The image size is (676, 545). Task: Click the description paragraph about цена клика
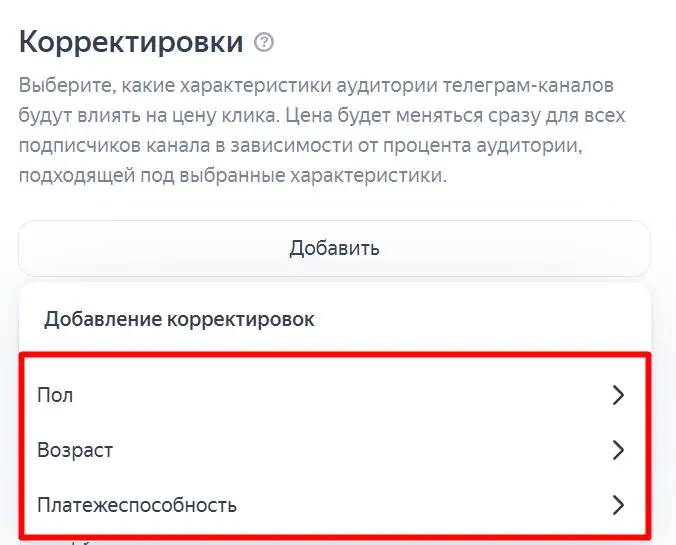click(322, 130)
